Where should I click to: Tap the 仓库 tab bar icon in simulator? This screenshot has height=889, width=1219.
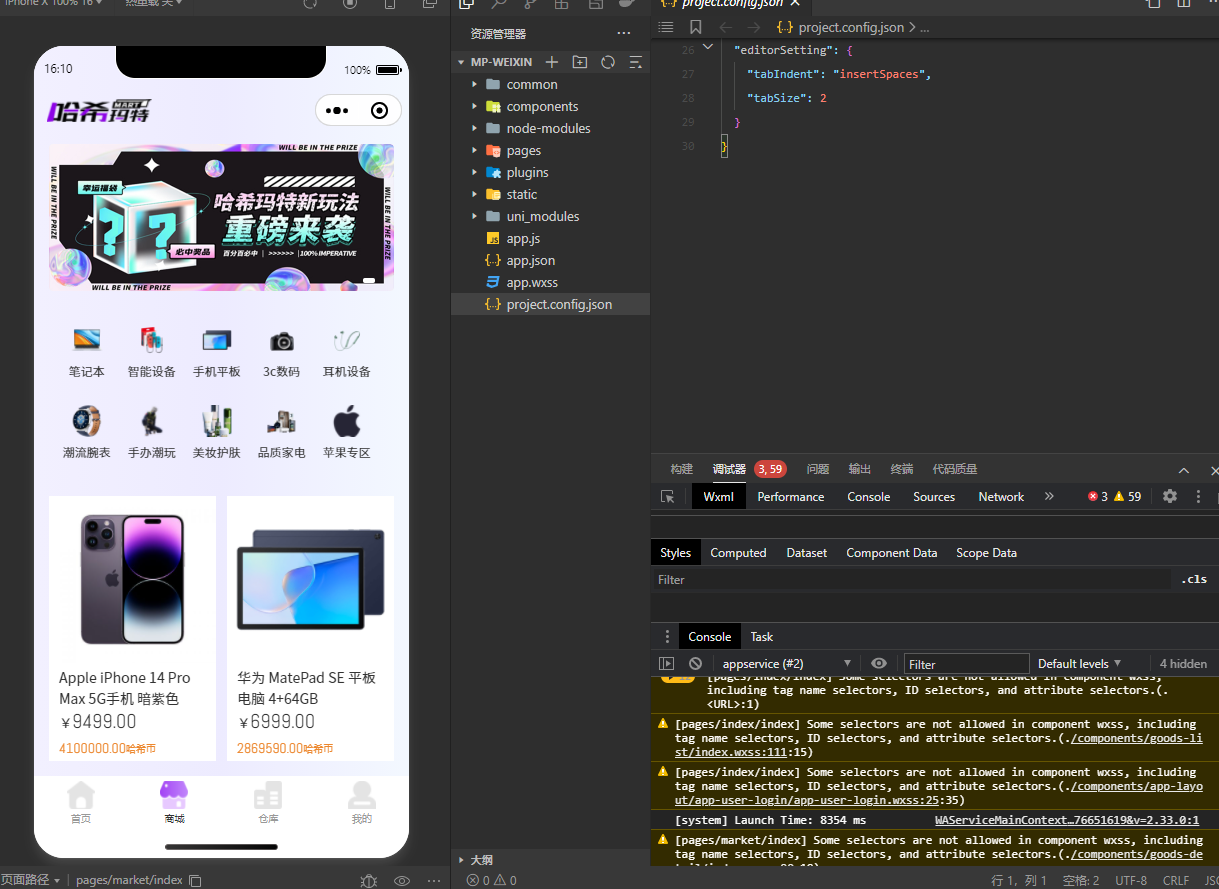point(267,802)
